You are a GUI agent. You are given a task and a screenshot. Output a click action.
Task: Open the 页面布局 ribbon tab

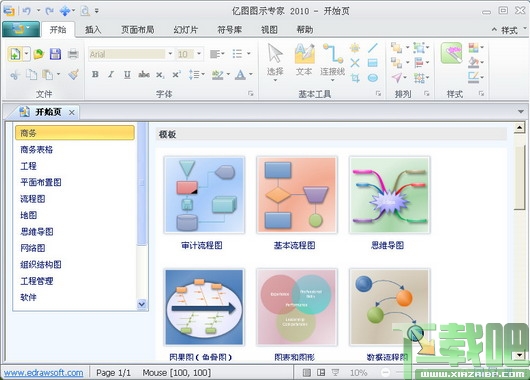[x=138, y=30]
